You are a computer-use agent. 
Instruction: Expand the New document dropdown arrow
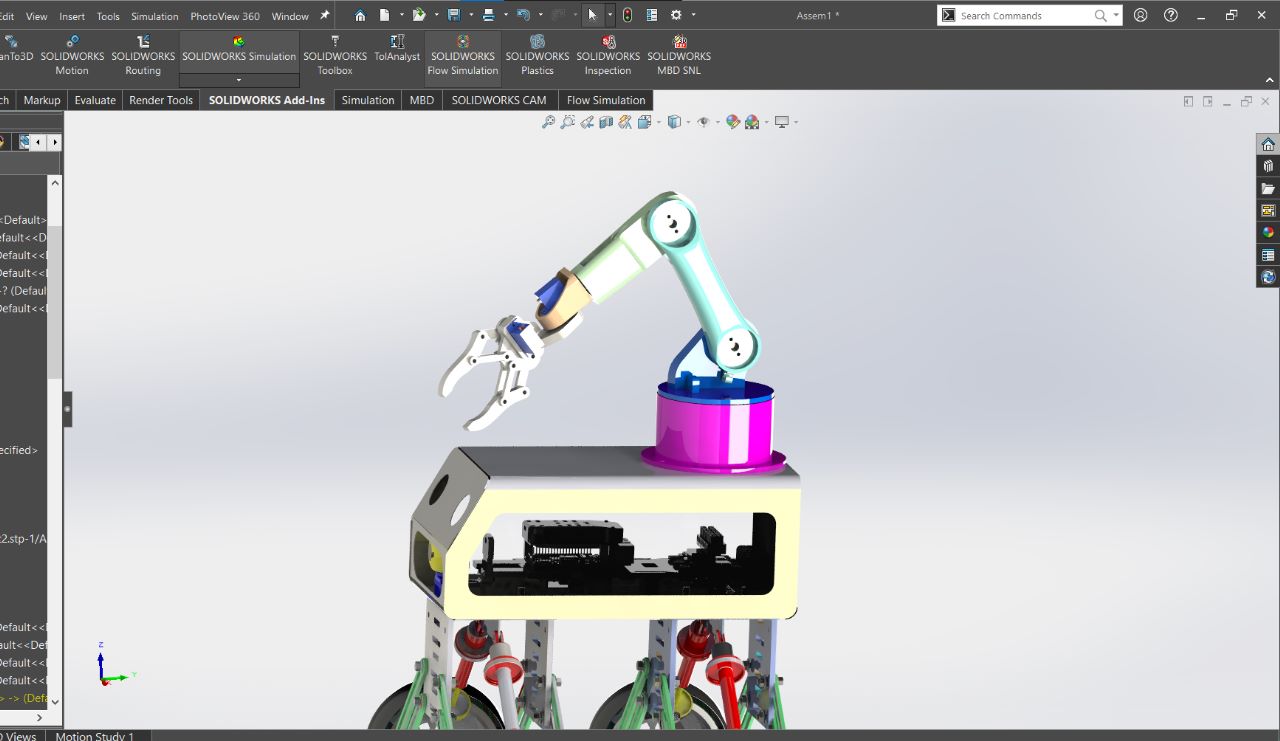(x=401, y=15)
